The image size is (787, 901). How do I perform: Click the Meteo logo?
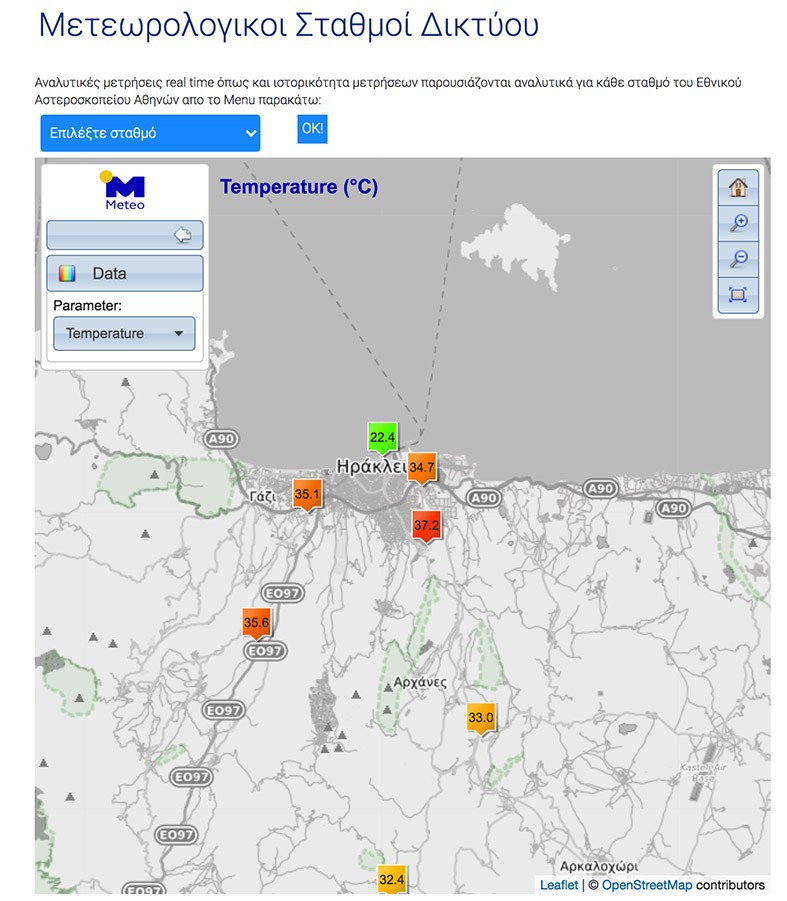click(x=125, y=190)
